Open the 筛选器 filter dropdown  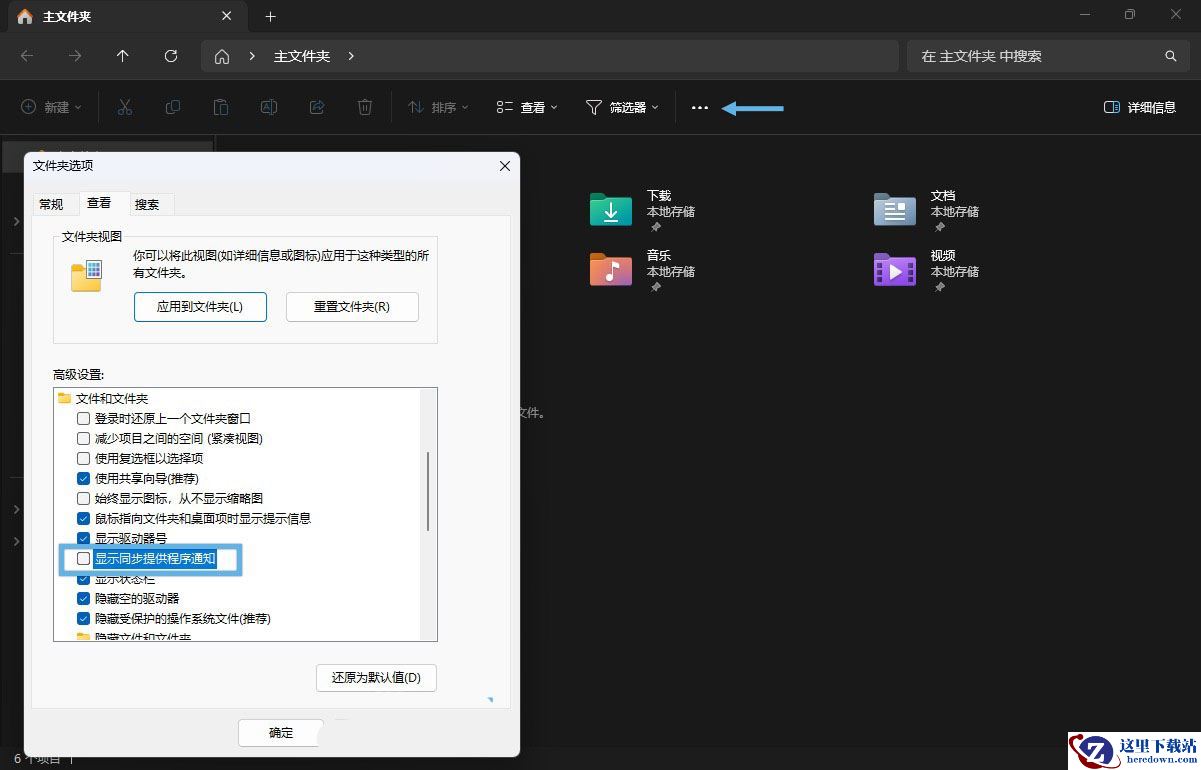click(622, 107)
